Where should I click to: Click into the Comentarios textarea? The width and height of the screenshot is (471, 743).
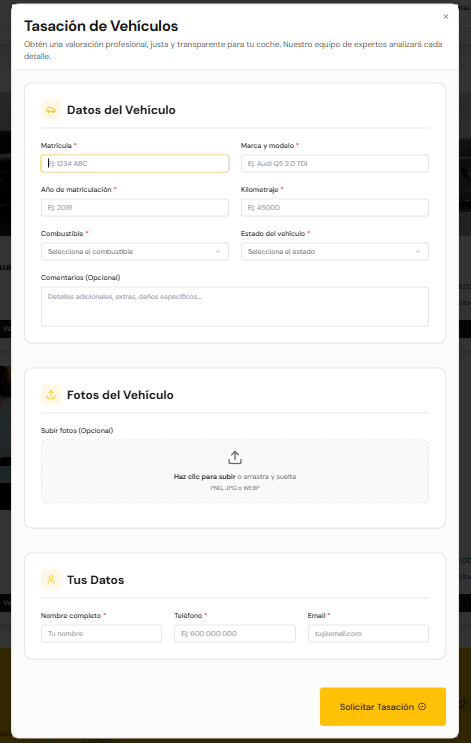tap(235, 307)
